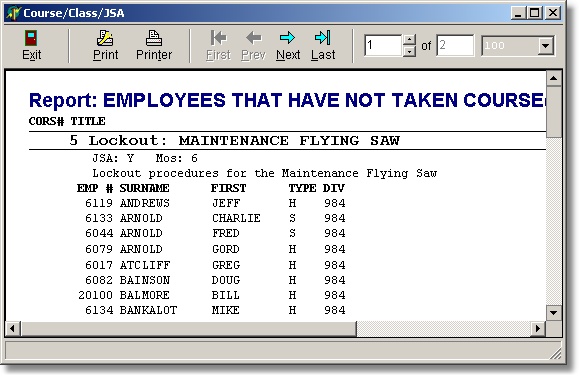The image size is (579, 377).
Task: Click horizontal scrollbar left arrow
Action: (x=13, y=328)
